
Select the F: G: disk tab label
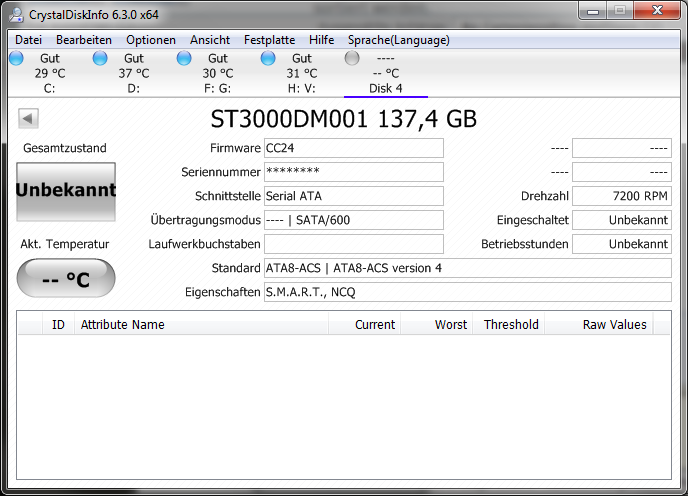218,89
